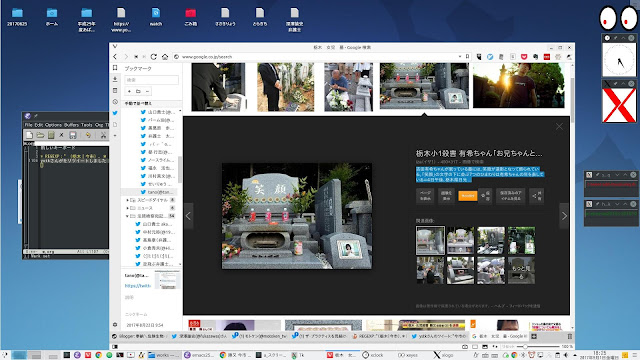Open the Twitter web panel in sidebar
This screenshot has height=360, width=640.
[115, 113]
